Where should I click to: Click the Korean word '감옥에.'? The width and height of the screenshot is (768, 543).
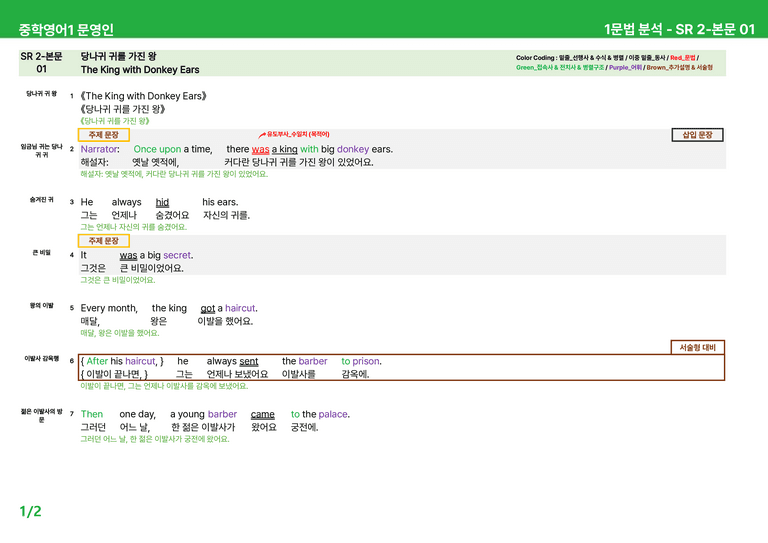356,374
